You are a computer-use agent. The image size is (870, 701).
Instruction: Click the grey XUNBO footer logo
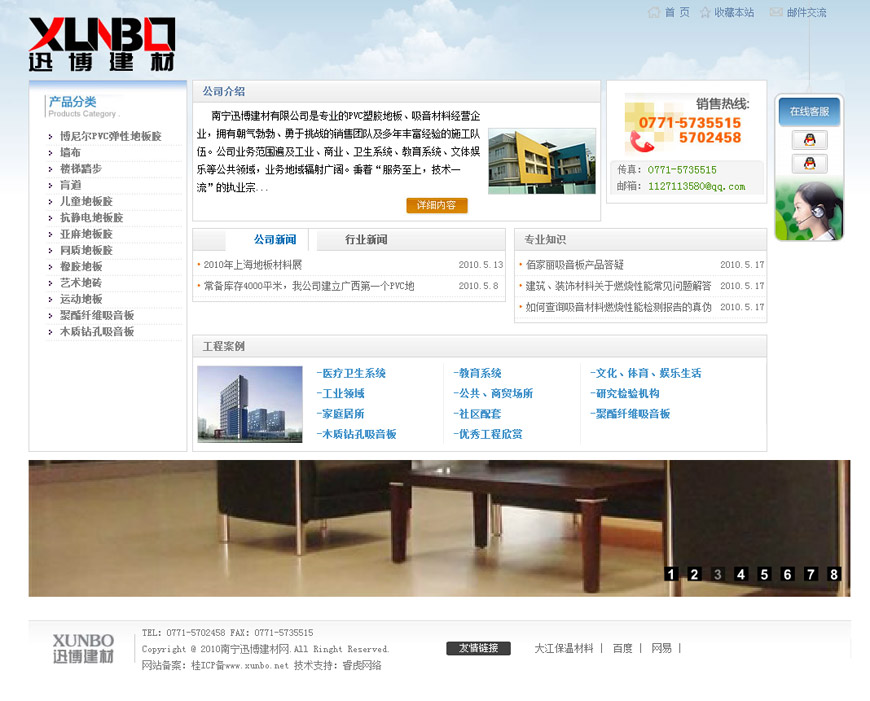83,648
